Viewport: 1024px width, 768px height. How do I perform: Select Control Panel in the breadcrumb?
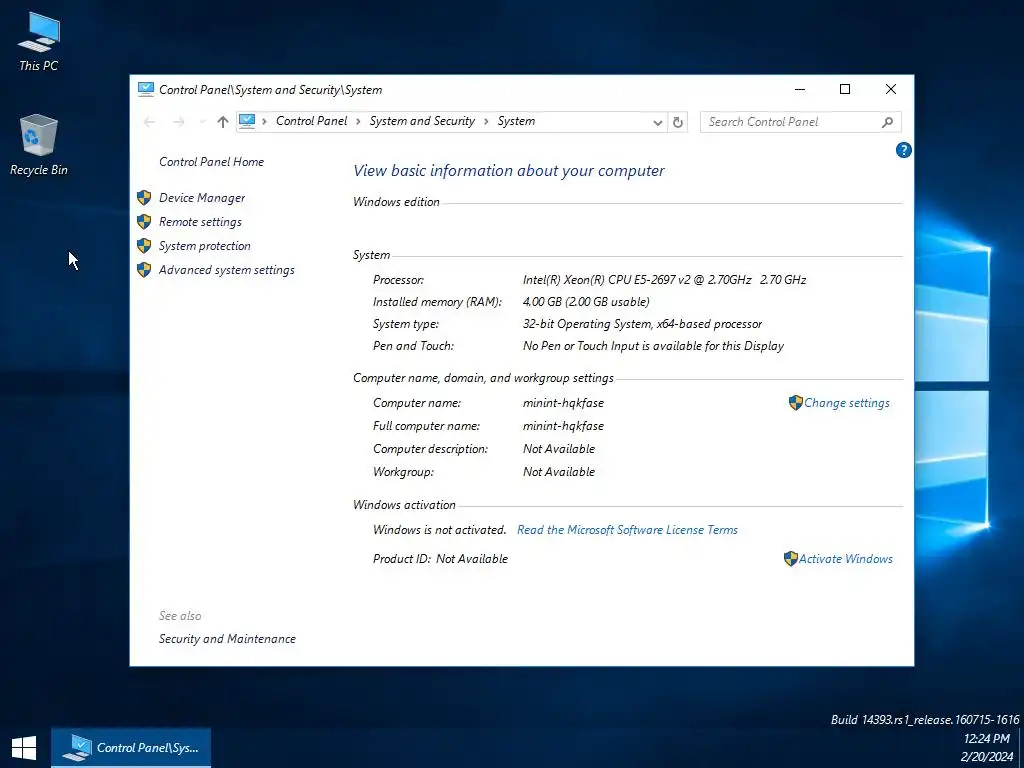[x=312, y=121]
